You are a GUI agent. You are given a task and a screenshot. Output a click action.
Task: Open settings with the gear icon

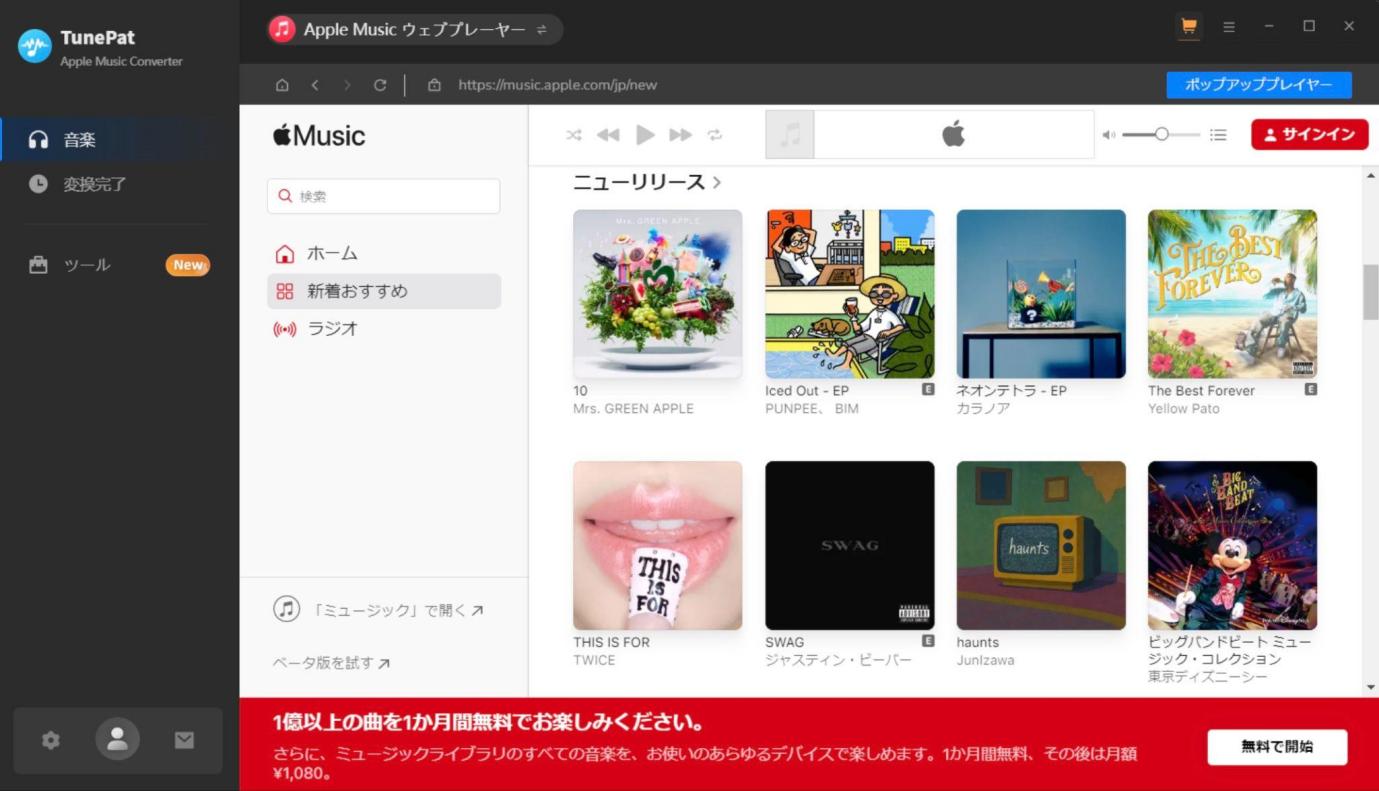(x=50, y=740)
